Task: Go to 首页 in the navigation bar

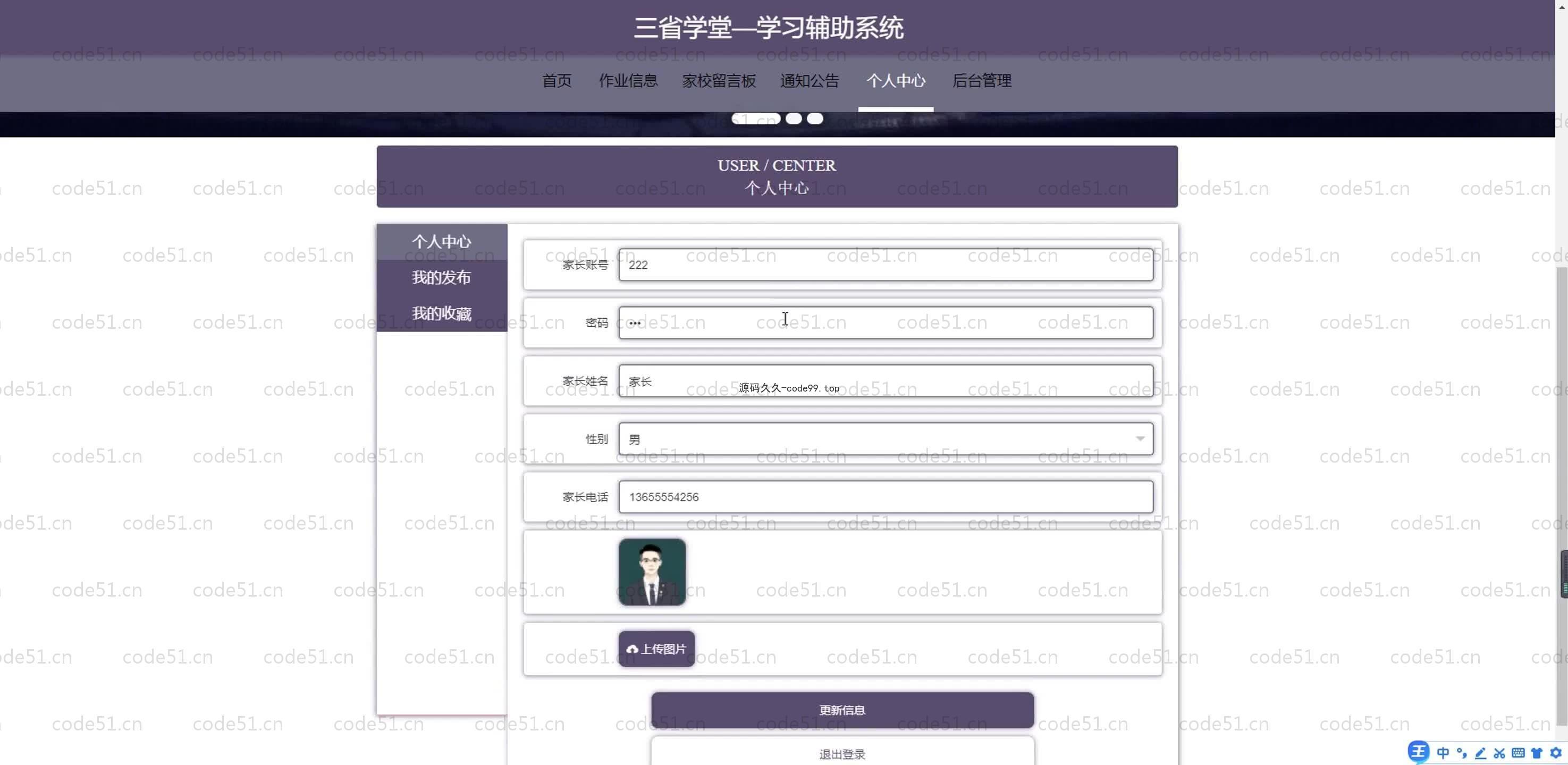Action: point(557,80)
